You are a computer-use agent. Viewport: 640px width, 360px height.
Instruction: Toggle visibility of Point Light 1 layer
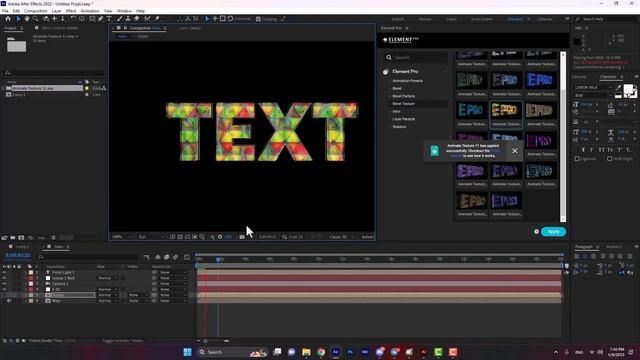click(x=4, y=272)
